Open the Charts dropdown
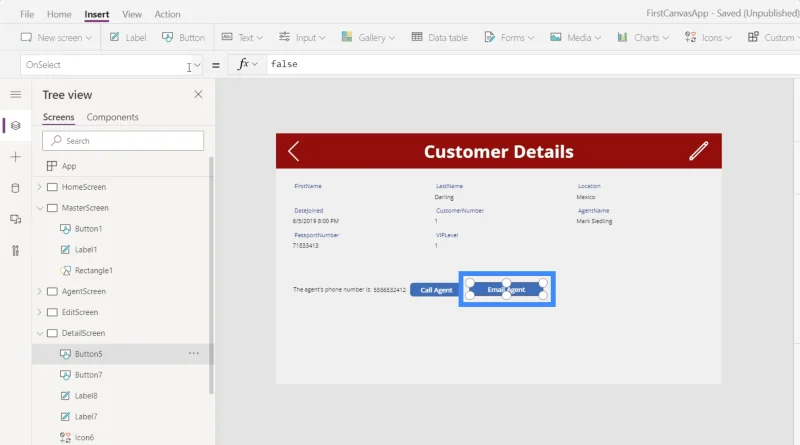Screen dimensions: 800x445 643,37
